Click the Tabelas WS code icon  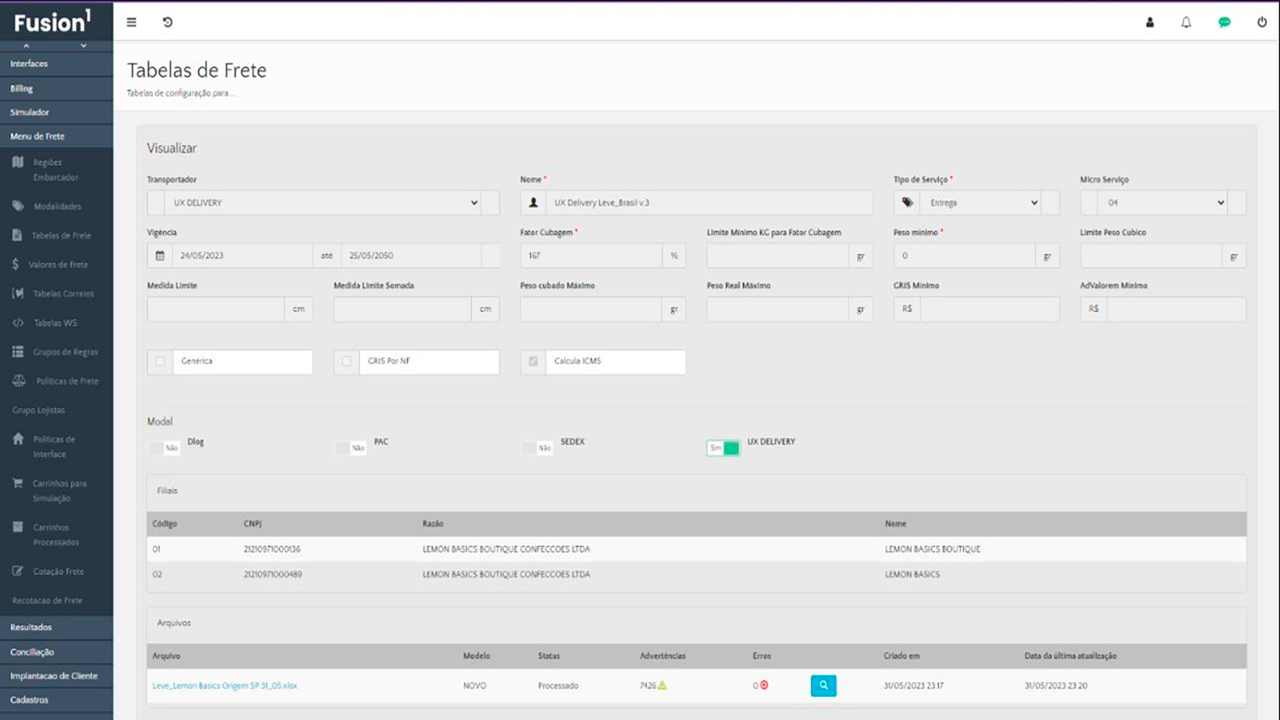[18, 323]
